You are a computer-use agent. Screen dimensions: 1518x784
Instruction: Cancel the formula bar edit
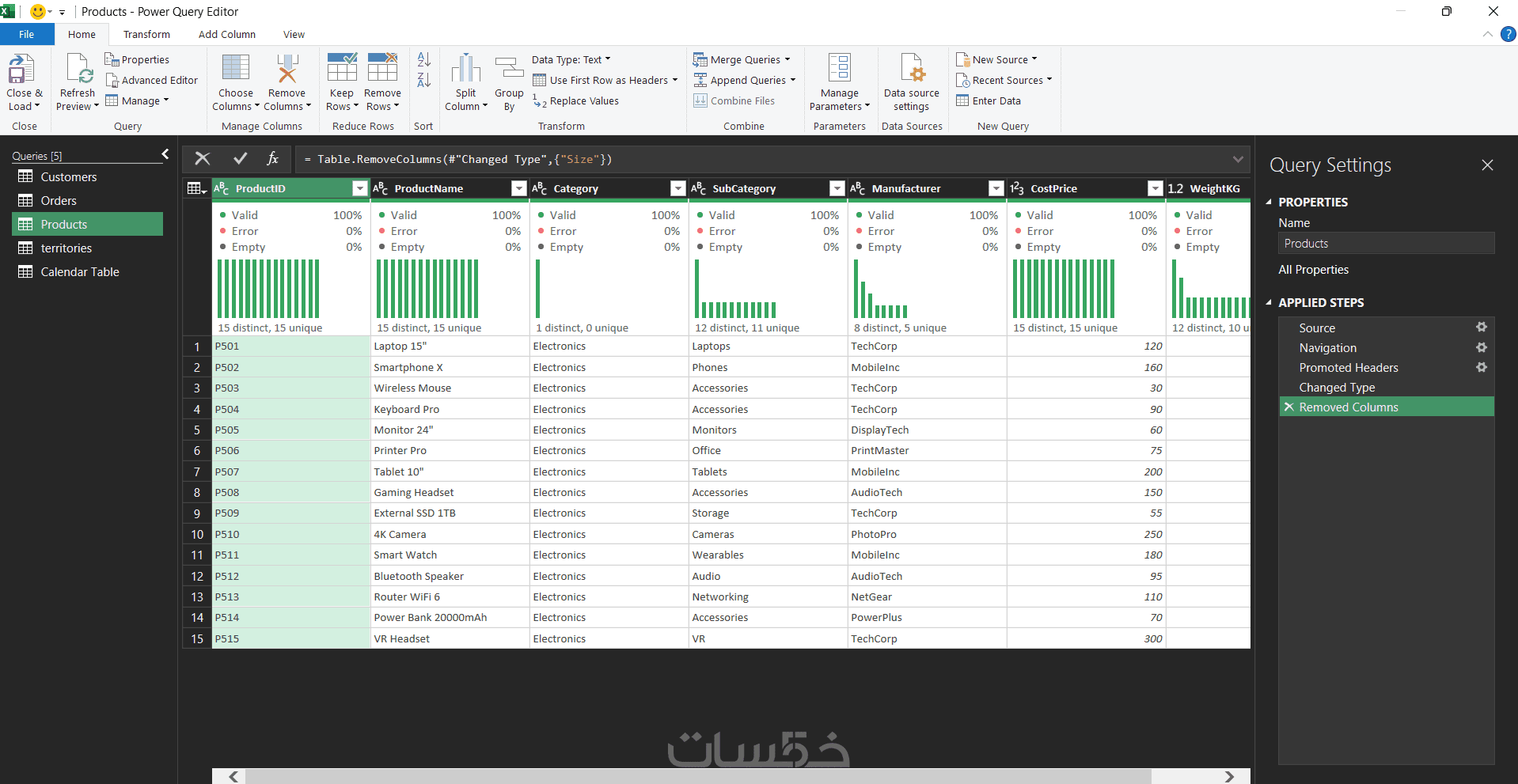coord(203,159)
